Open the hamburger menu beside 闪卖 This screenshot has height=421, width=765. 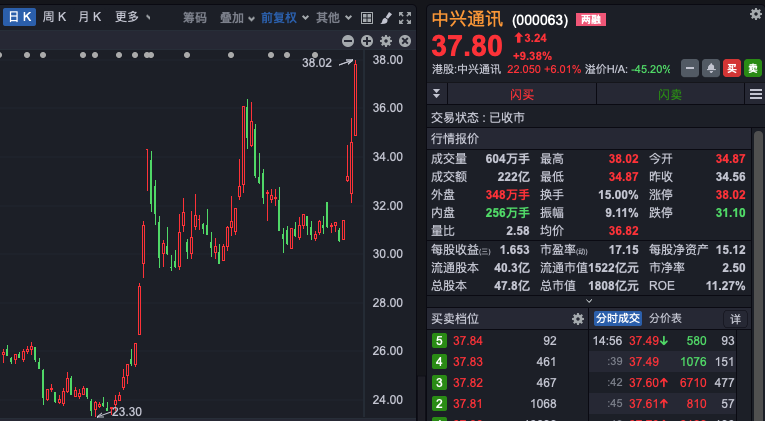(x=756, y=94)
